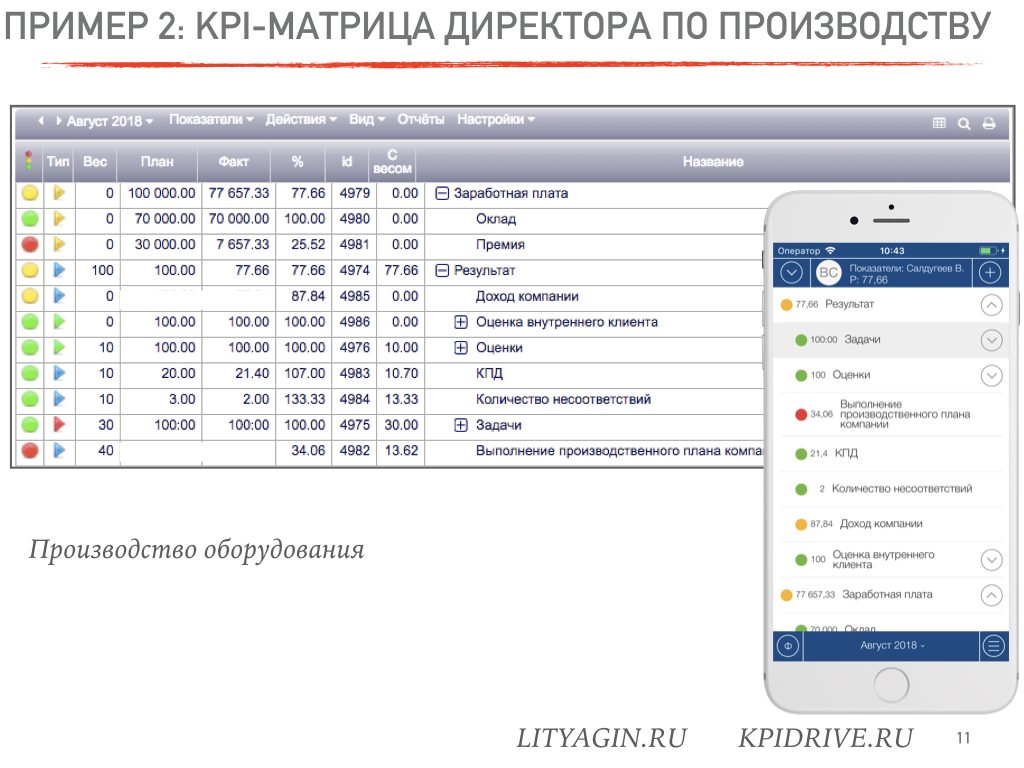1024x768 pixels.
Task: Click yellow type arrow in Оклад row
Action: click(x=59, y=219)
